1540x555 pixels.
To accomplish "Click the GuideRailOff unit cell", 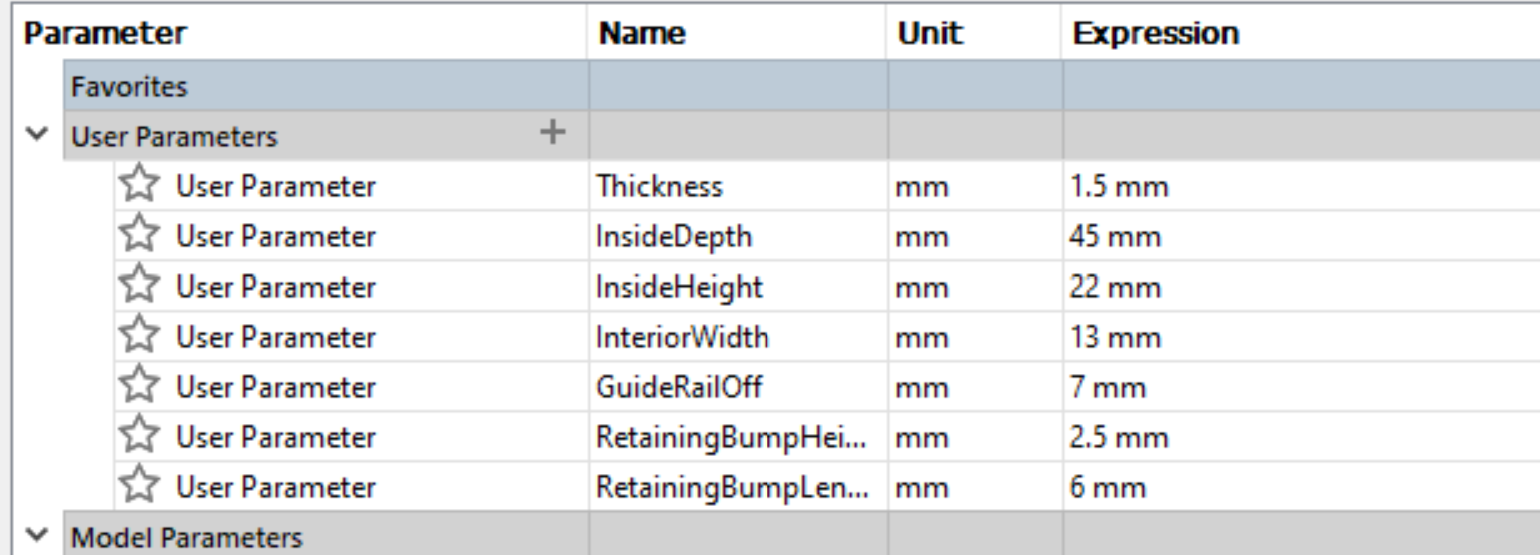I will click(x=920, y=387).
